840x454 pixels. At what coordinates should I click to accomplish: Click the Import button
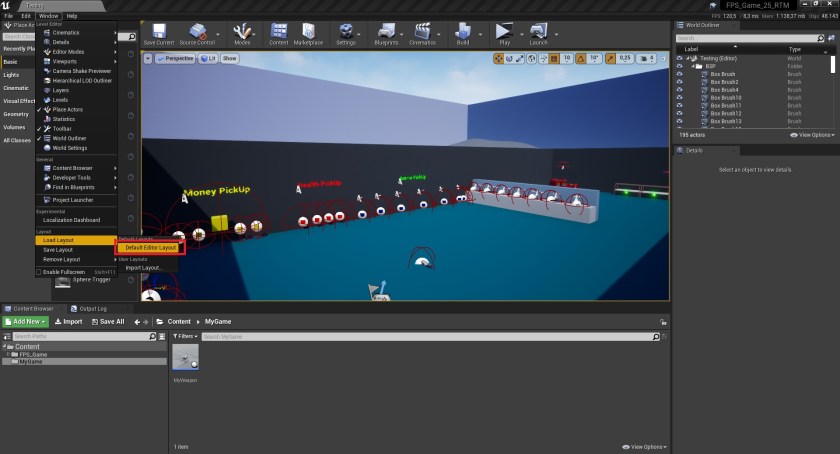point(68,322)
